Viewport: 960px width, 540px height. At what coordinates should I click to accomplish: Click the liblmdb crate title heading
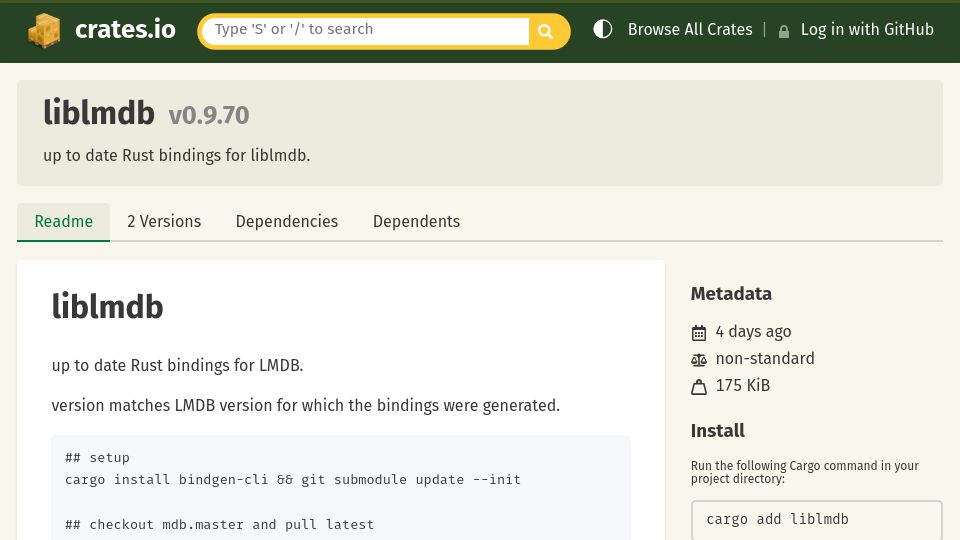click(x=99, y=113)
